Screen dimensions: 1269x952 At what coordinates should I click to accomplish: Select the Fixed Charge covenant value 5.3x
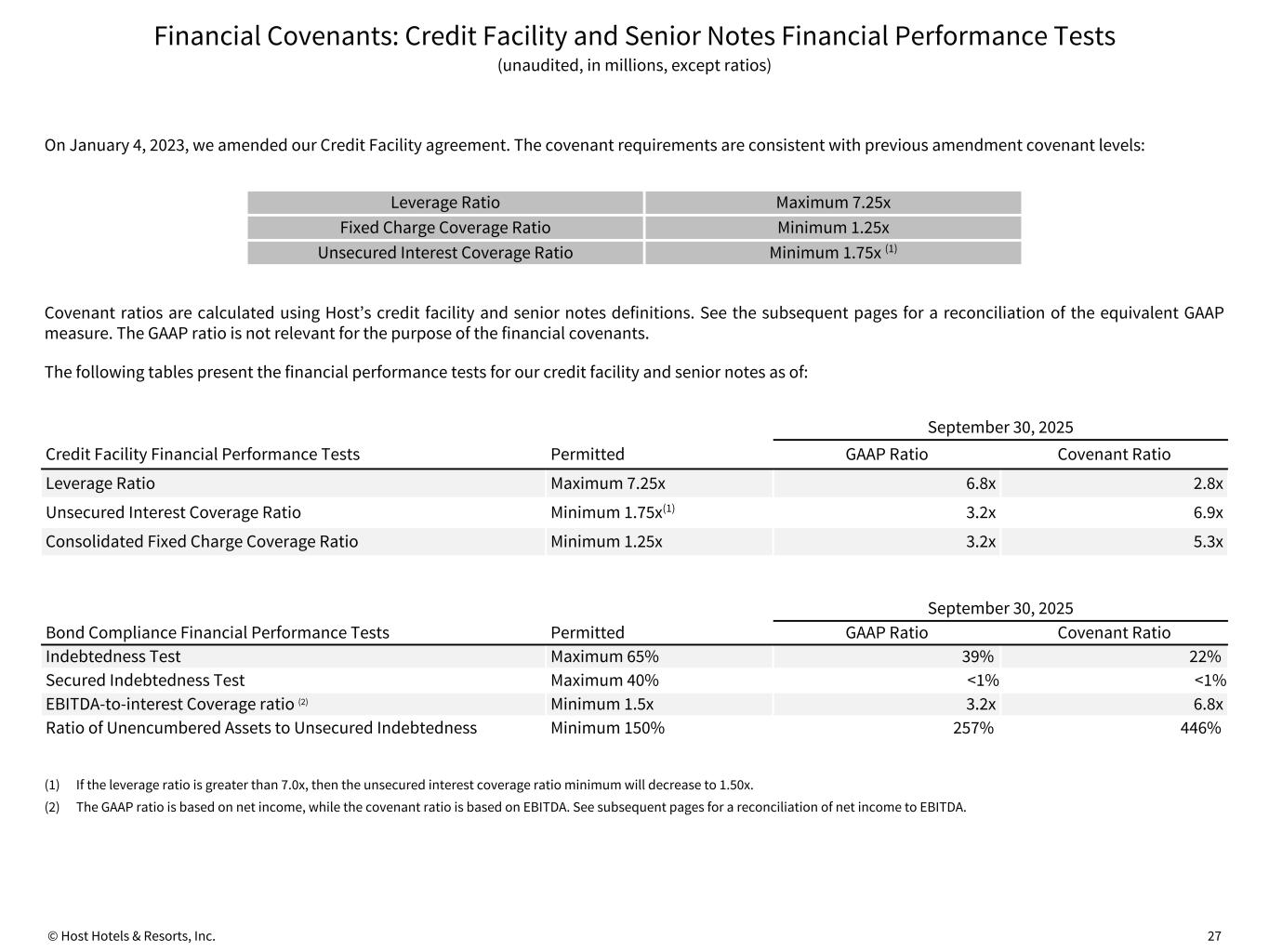click(x=1208, y=541)
